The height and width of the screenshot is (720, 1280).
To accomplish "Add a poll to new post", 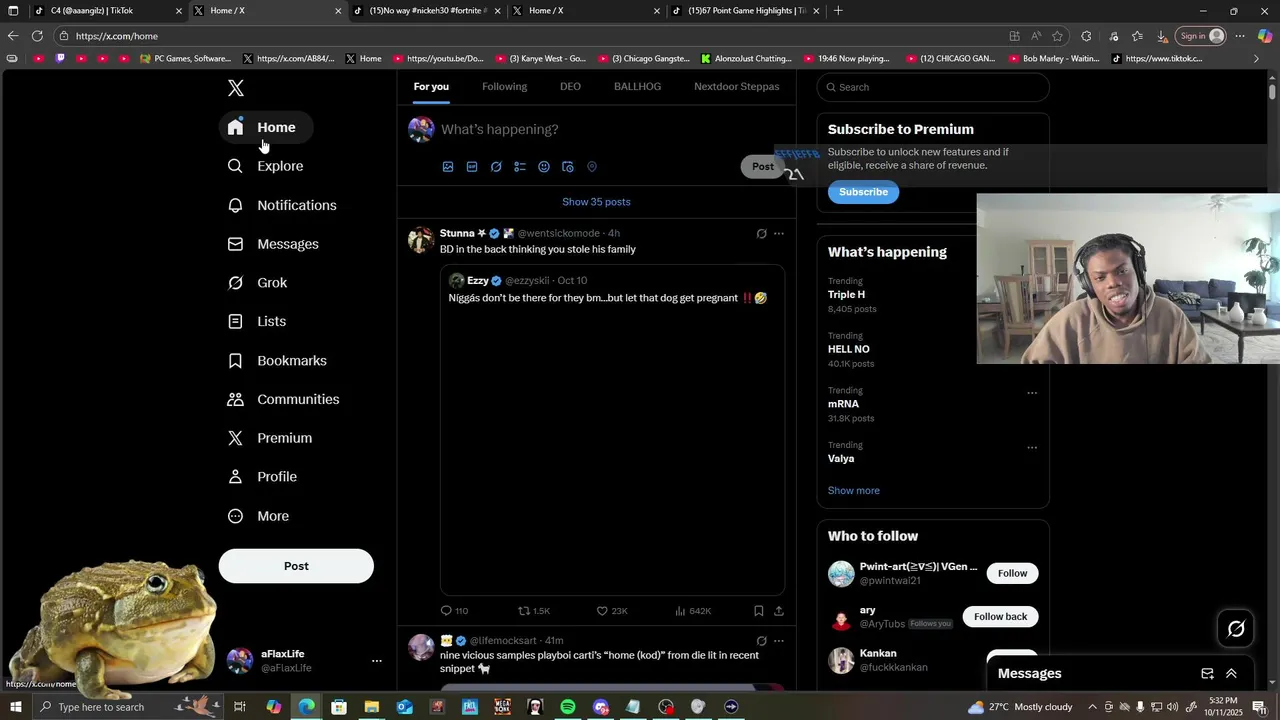I will [x=520, y=167].
